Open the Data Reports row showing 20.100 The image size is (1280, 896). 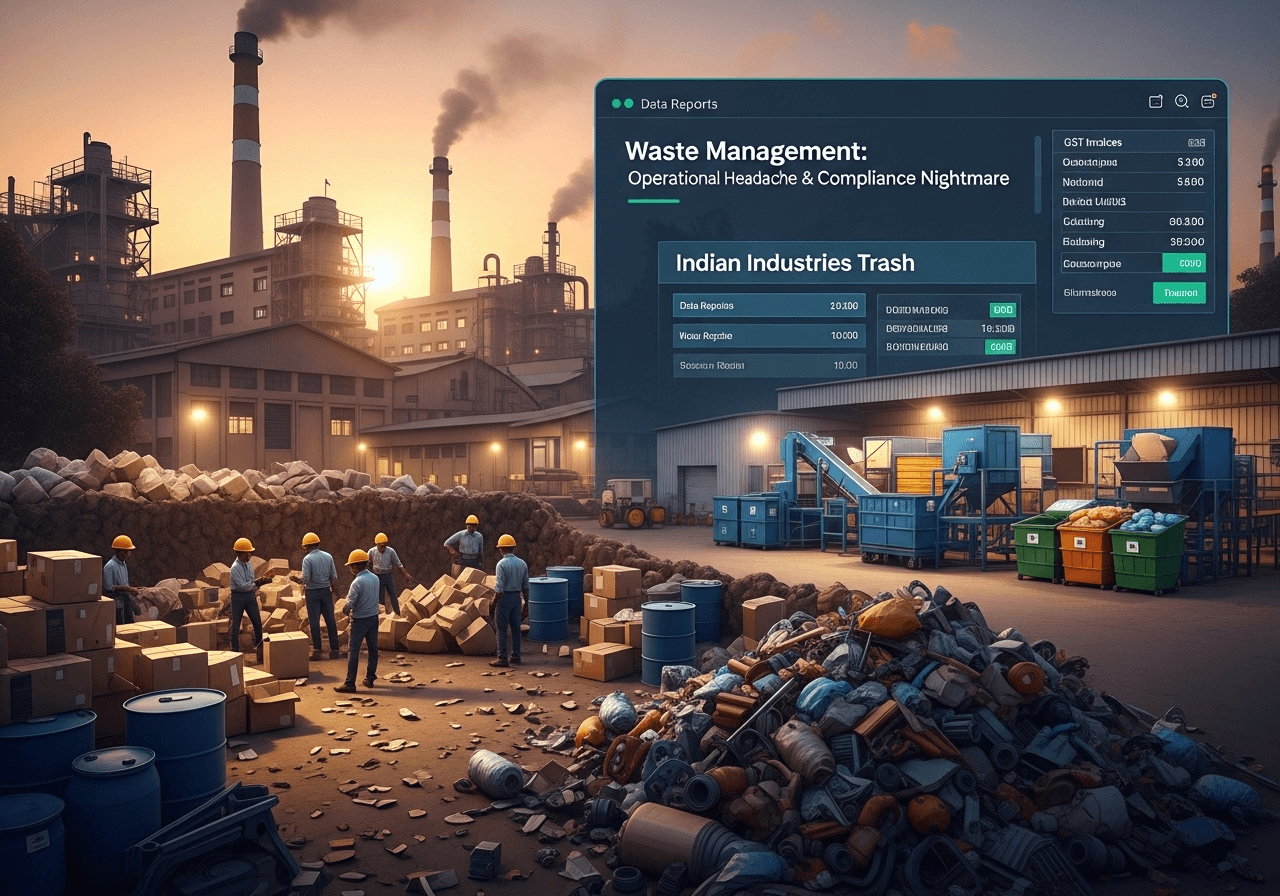tap(768, 306)
